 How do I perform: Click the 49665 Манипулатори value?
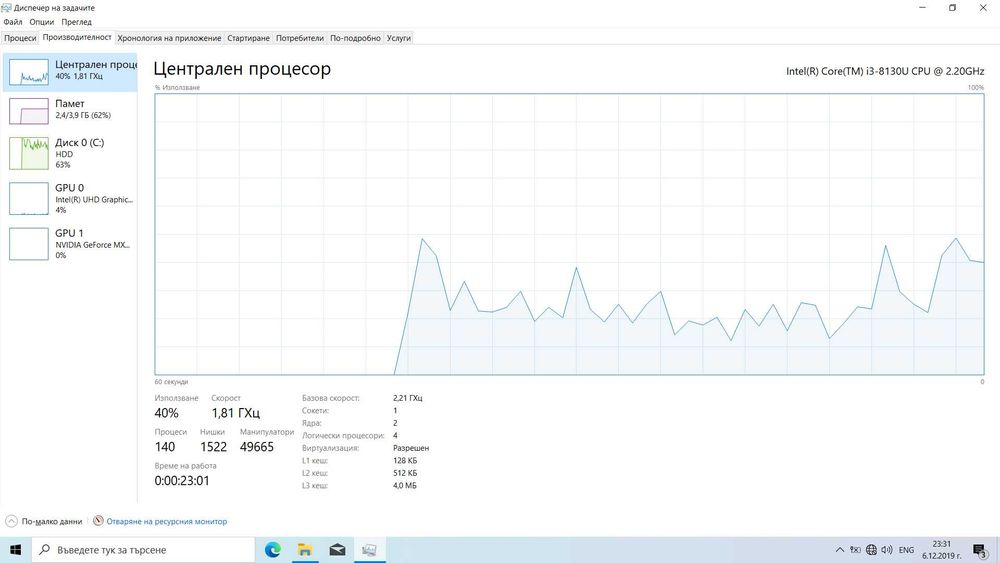[256, 447]
